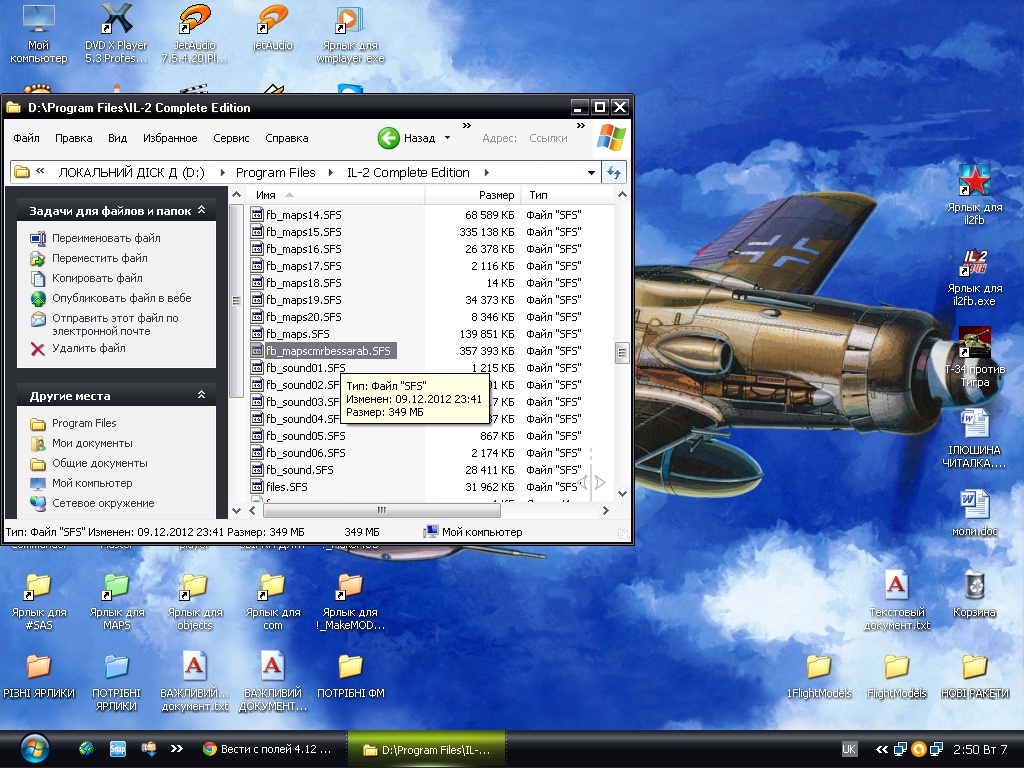Expand arrow after IL-2 Complete Edition breadcrumb
1024x768 pixels.
click(487, 172)
